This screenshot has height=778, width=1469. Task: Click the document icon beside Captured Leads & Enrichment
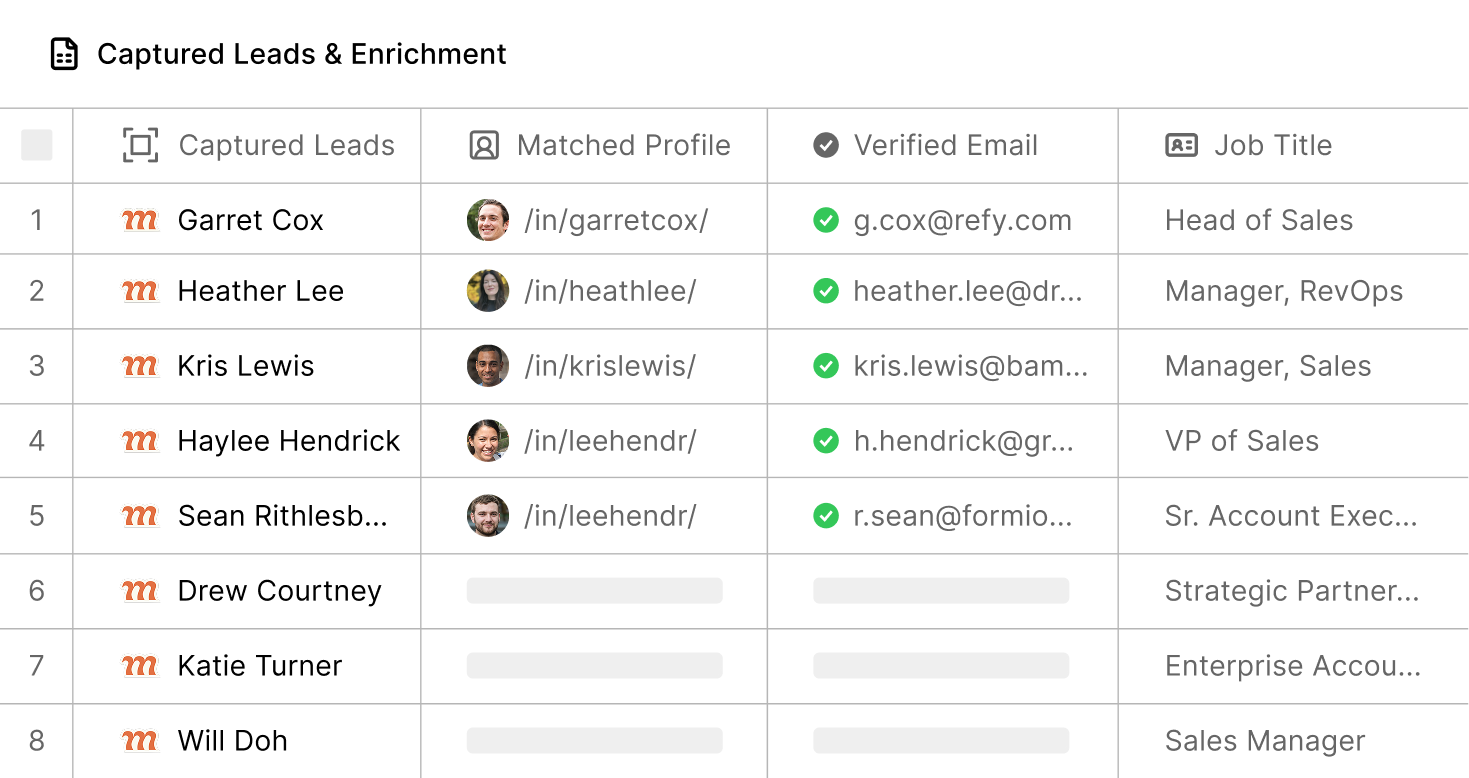(65, 54)
